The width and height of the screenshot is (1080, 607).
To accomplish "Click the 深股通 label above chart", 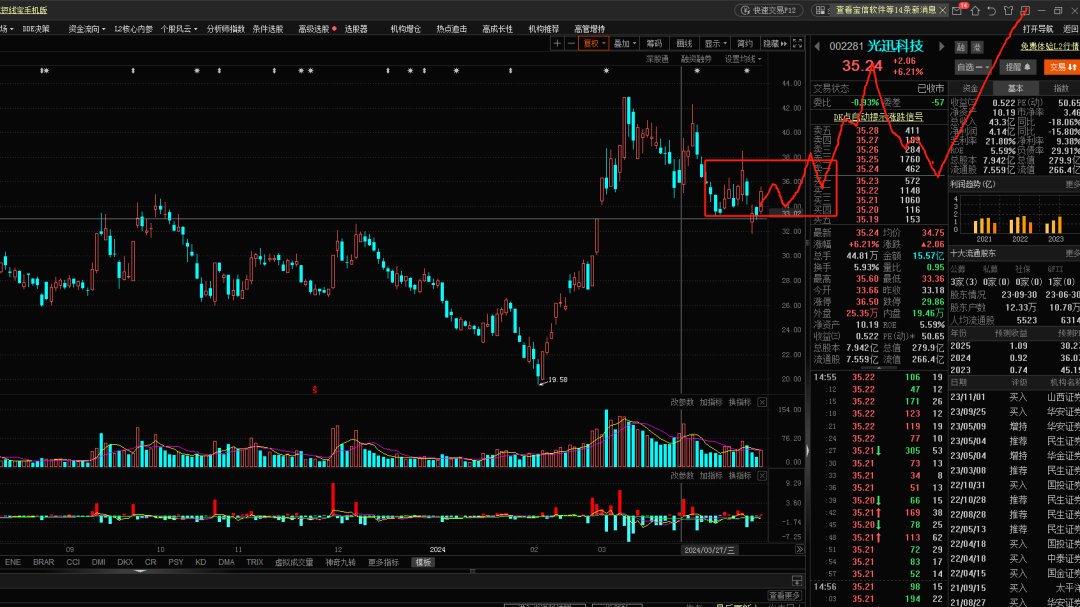I will click(656, 59).
